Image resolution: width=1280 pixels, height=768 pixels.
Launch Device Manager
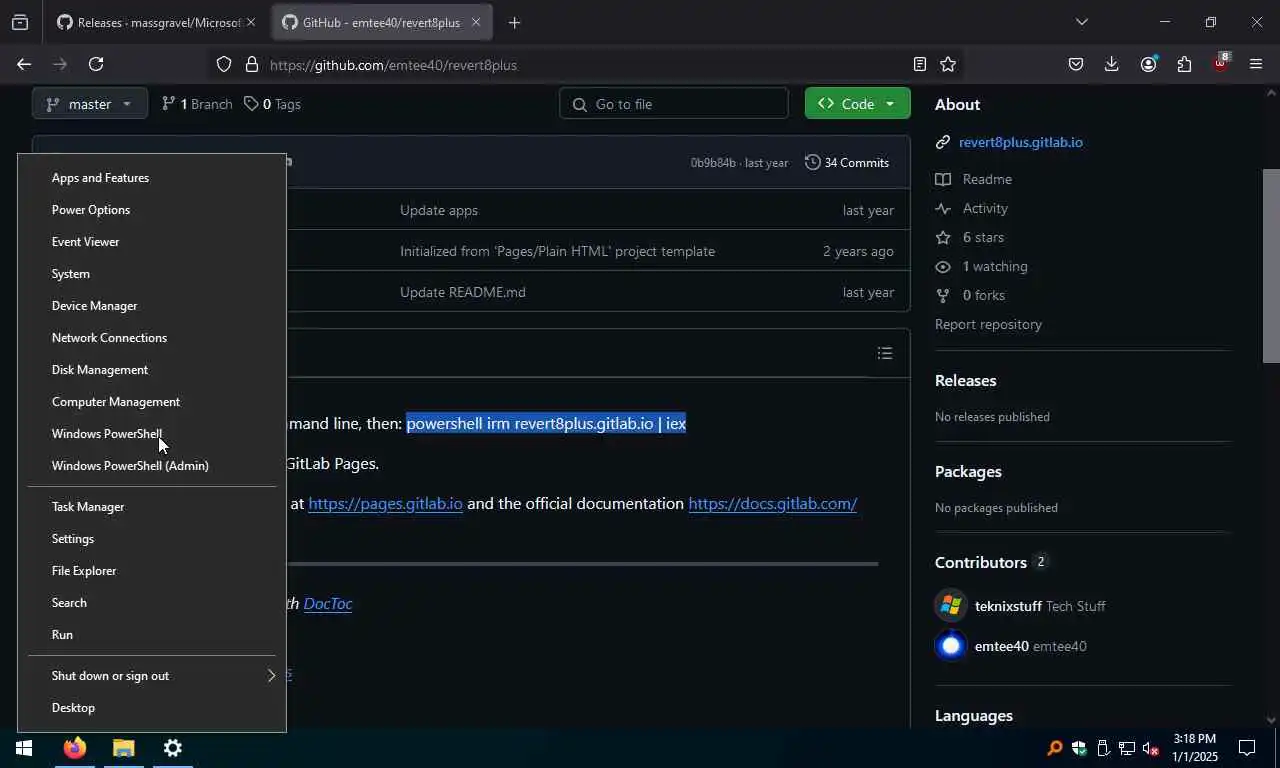pyautogui.click(x=151, y=306)
